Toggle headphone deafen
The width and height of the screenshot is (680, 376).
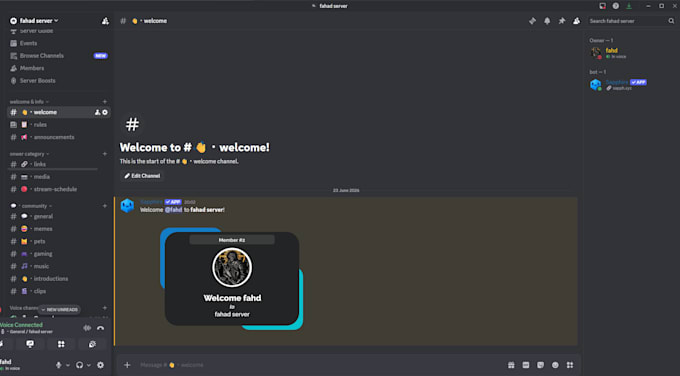(79, 365)
